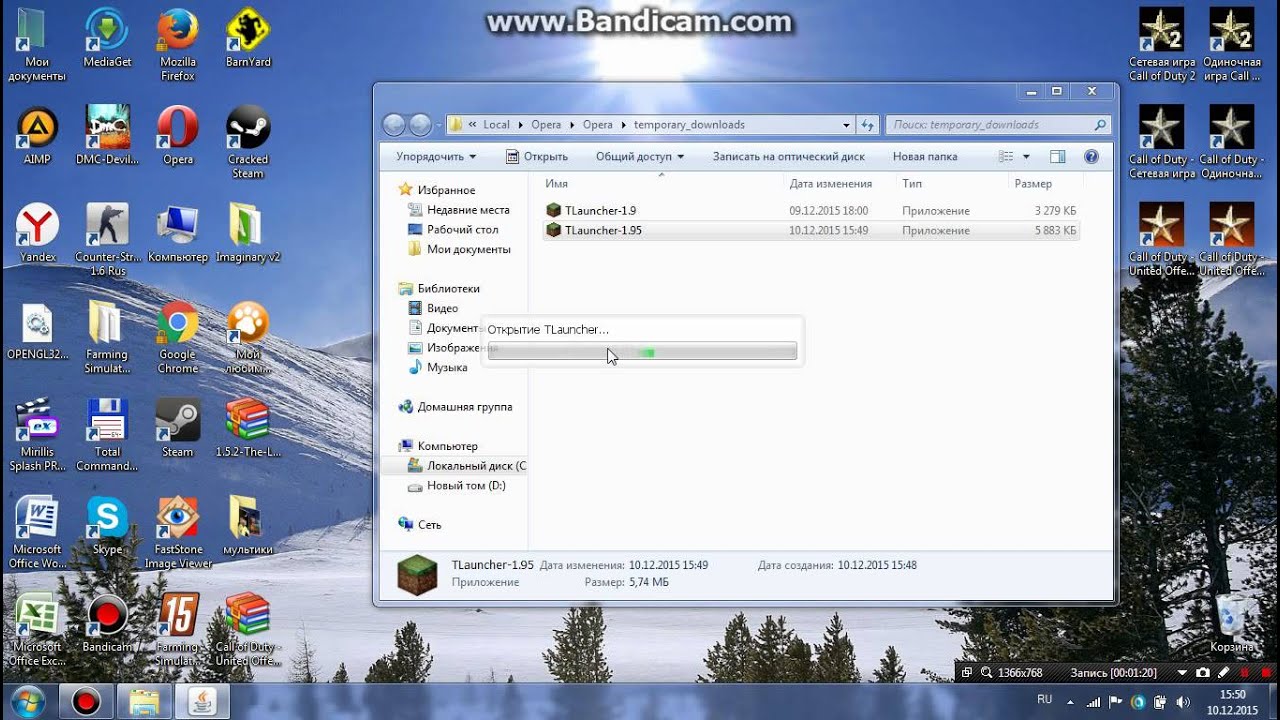
Task: Click the Opera desktop icon
Action: click(x=178, y=136)
